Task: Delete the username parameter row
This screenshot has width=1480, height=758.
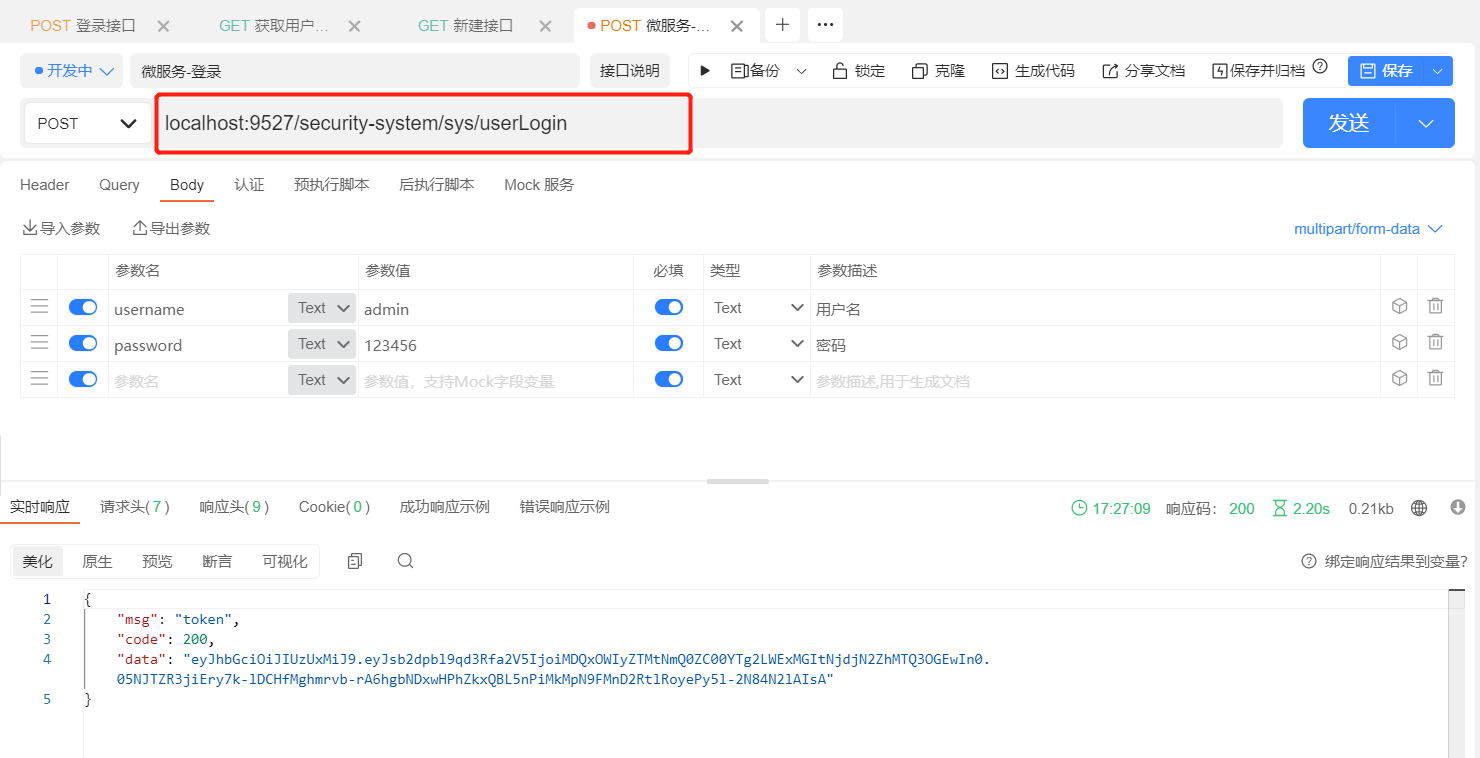Action: click(x=1435, y=307)
